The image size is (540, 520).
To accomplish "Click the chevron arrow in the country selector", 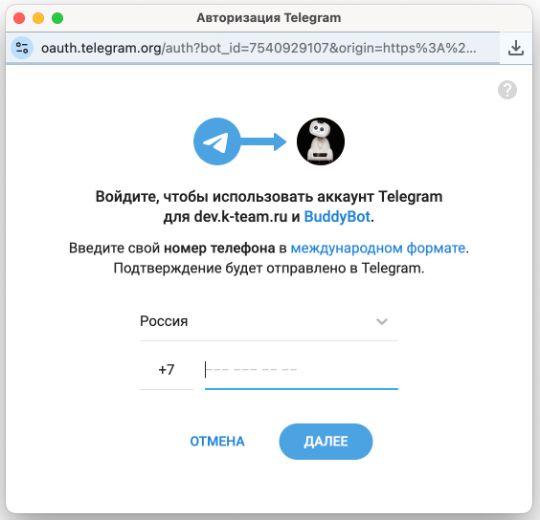I will pos(382,322).
